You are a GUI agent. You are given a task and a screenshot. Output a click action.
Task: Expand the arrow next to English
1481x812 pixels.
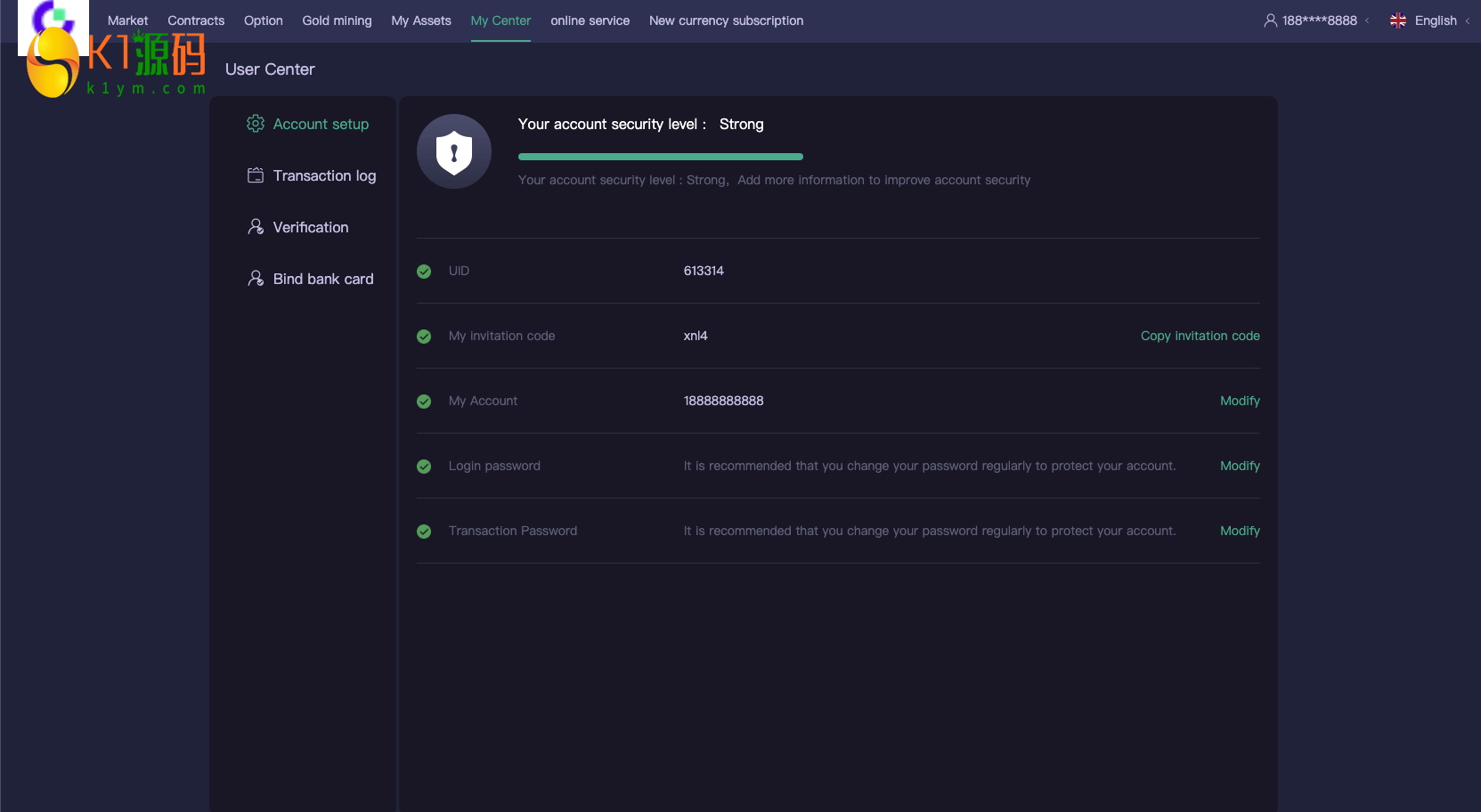(1468, 20)
